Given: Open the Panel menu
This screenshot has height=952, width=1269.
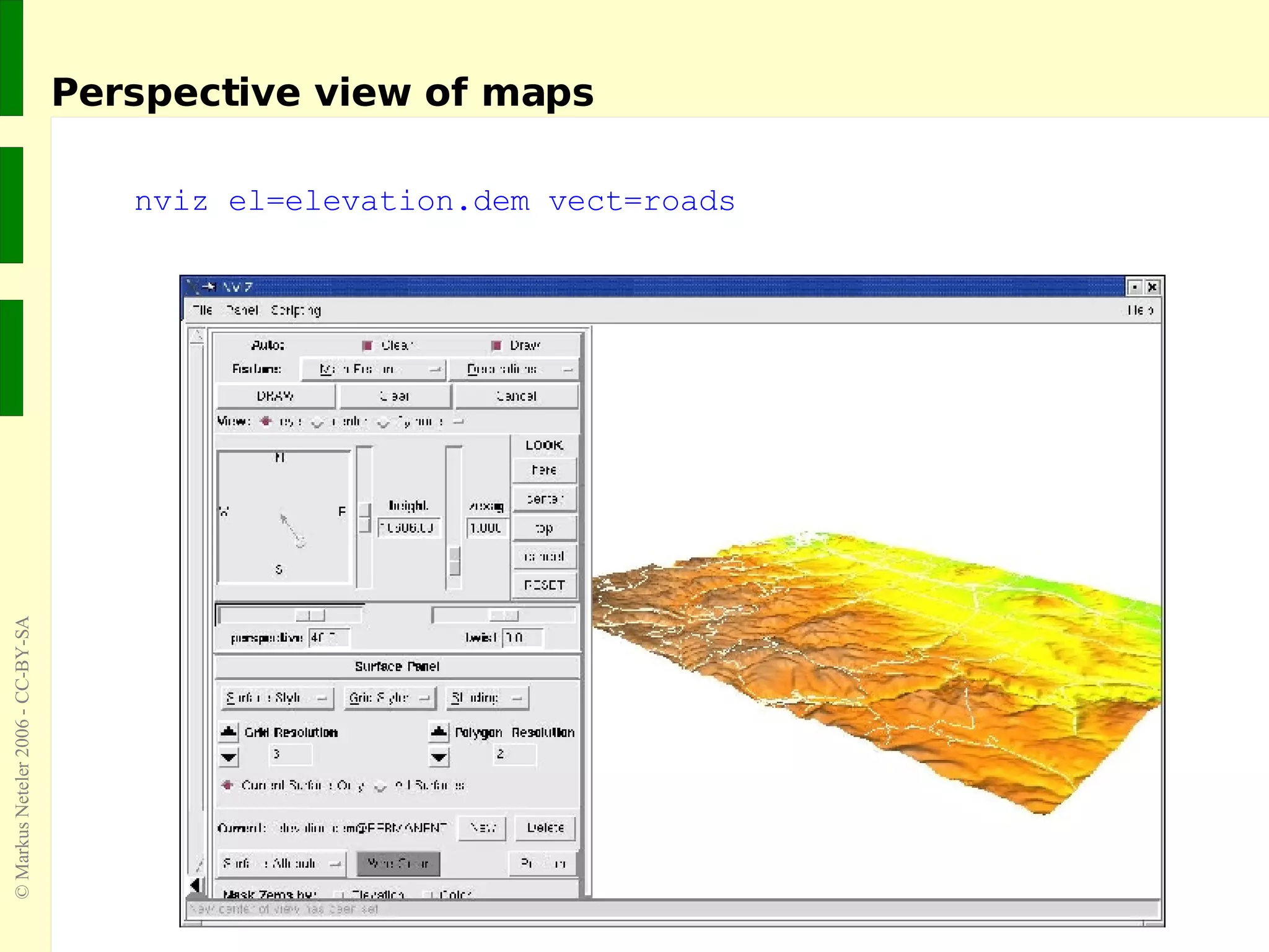Looking at the screenshot, I should 242,310.
